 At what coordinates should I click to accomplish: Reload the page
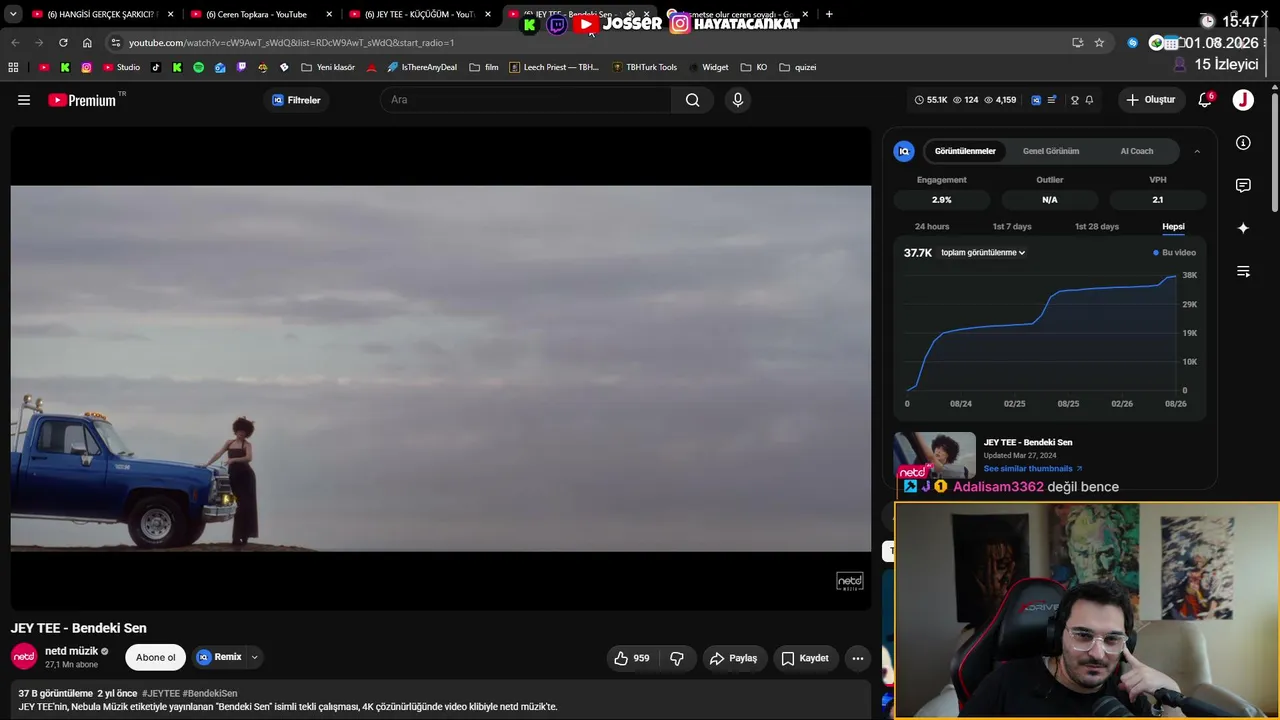click(x=63, y=43)
